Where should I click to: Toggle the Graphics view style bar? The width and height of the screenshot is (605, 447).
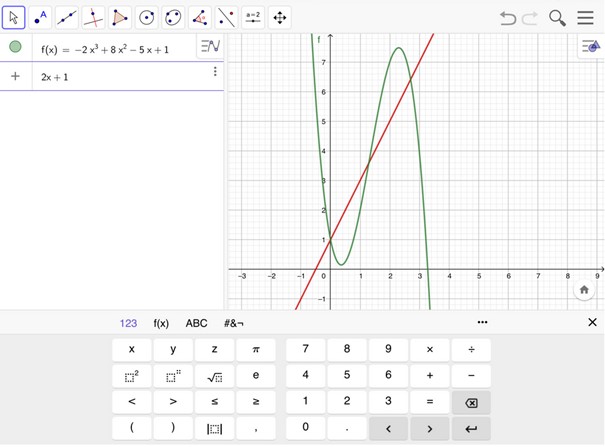[590, 46]
